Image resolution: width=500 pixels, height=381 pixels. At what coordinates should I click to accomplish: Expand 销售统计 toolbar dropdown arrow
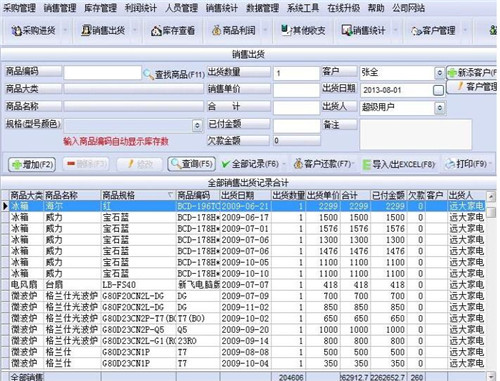[x=395, y=31]
